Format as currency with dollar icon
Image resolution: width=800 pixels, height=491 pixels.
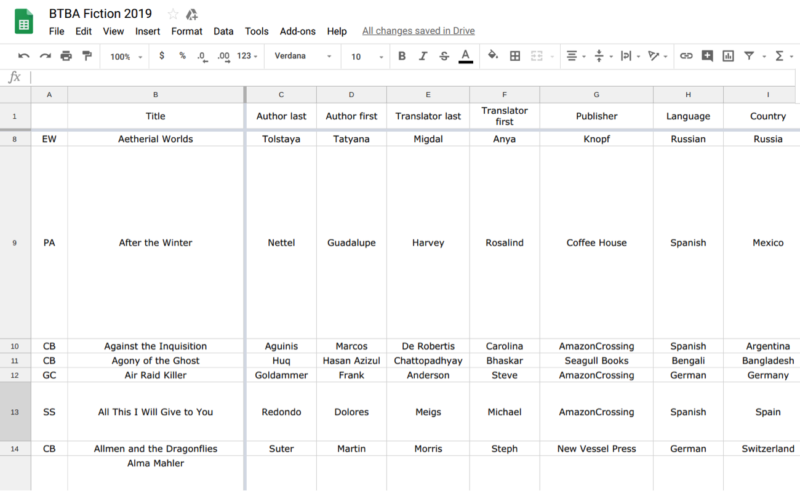pos(162,56)
